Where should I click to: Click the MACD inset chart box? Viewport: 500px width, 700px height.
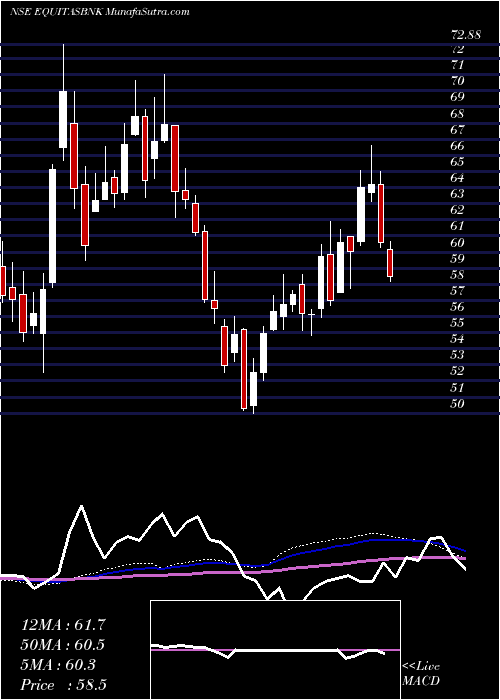[x=275, y=650]
